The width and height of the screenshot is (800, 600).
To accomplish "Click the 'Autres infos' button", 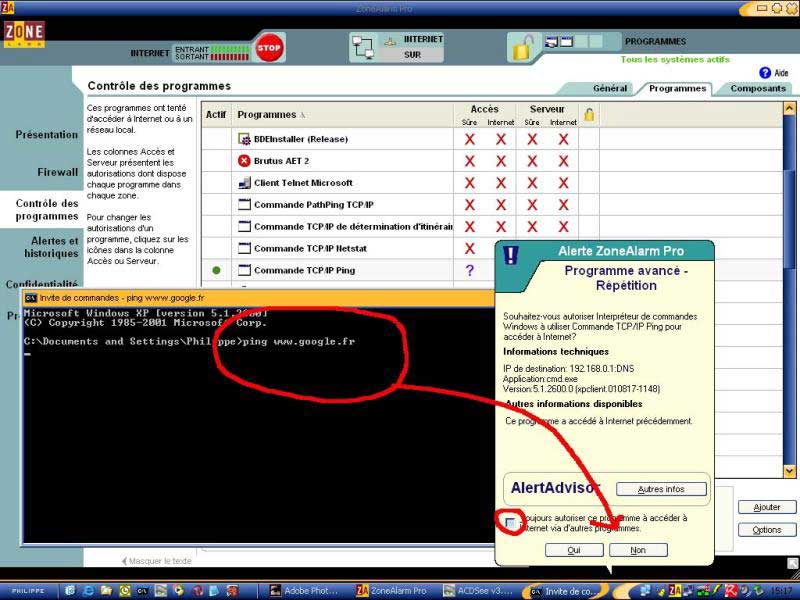I will point(661,489).
